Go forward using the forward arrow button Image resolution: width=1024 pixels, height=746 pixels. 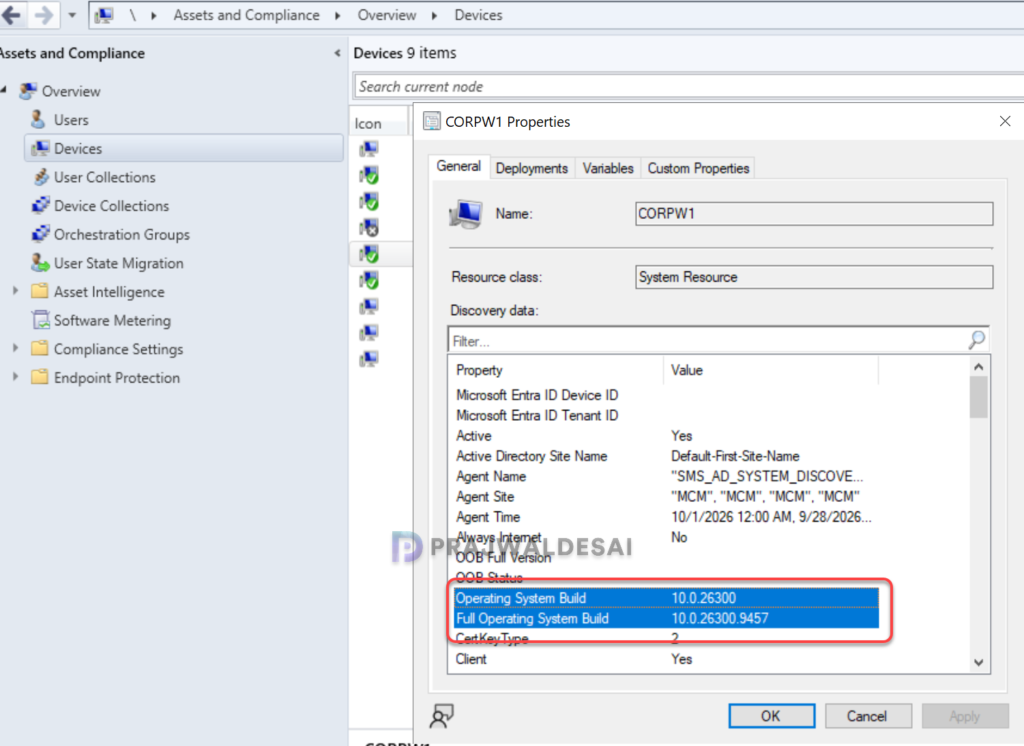point(43,14)
